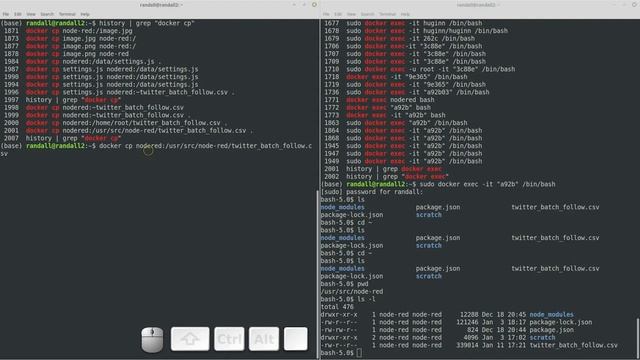Click the right terminal title bar text
The height and width of the screenshot is (360, 640).
479,5
